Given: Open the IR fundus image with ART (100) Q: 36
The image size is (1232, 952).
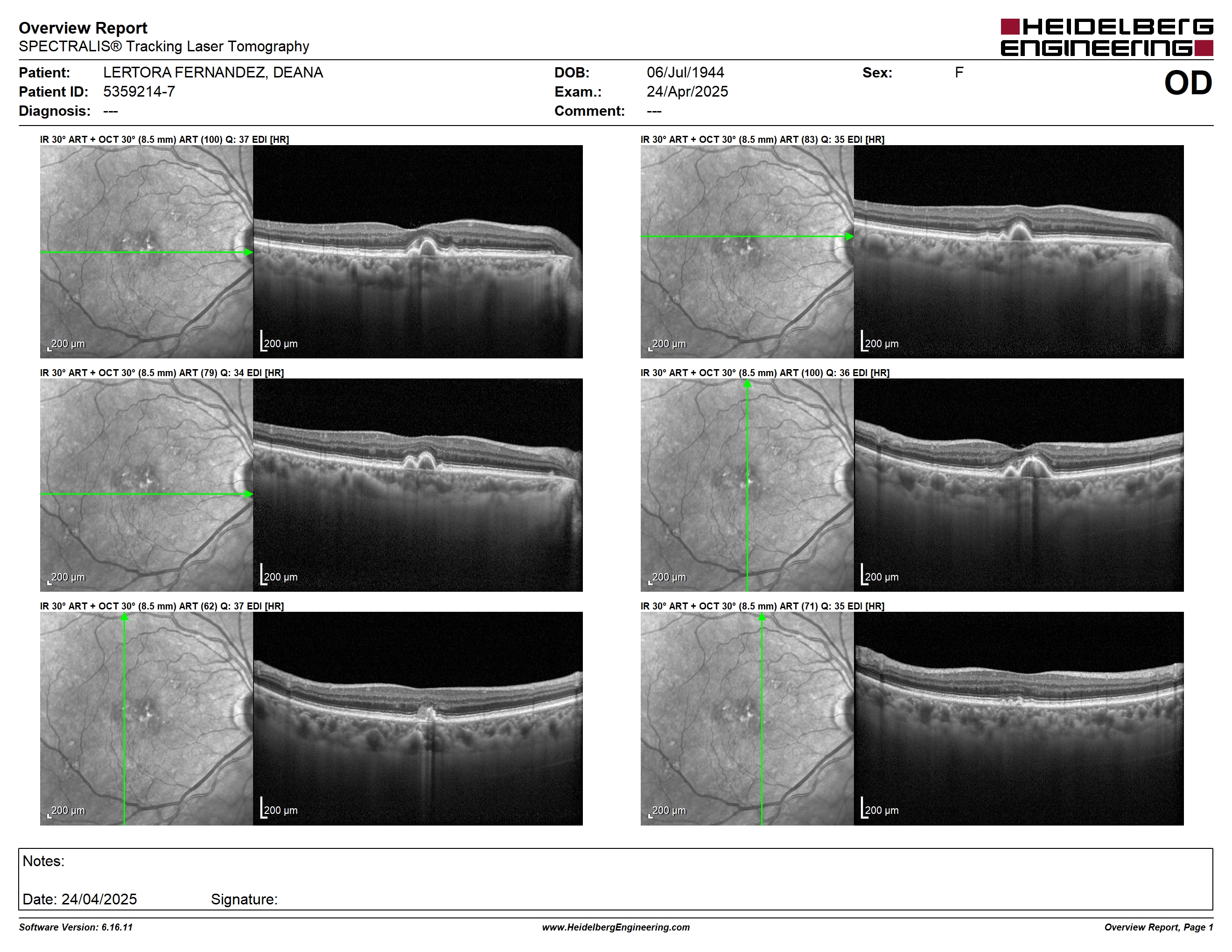Looking at the screenshot, I should [x=747, y=485].
